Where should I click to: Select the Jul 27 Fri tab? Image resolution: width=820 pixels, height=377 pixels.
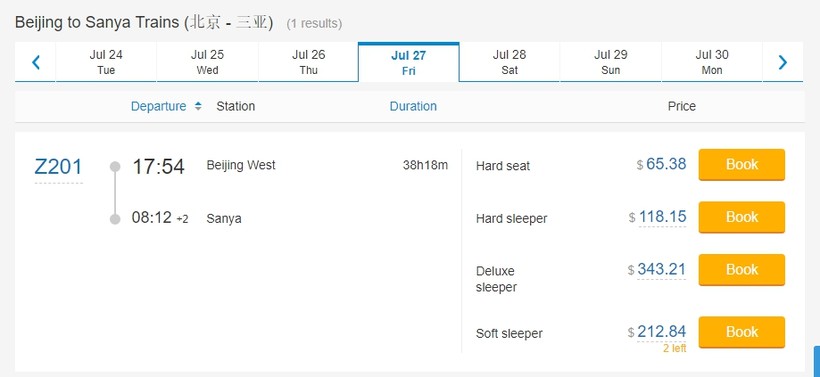(408, 62)
